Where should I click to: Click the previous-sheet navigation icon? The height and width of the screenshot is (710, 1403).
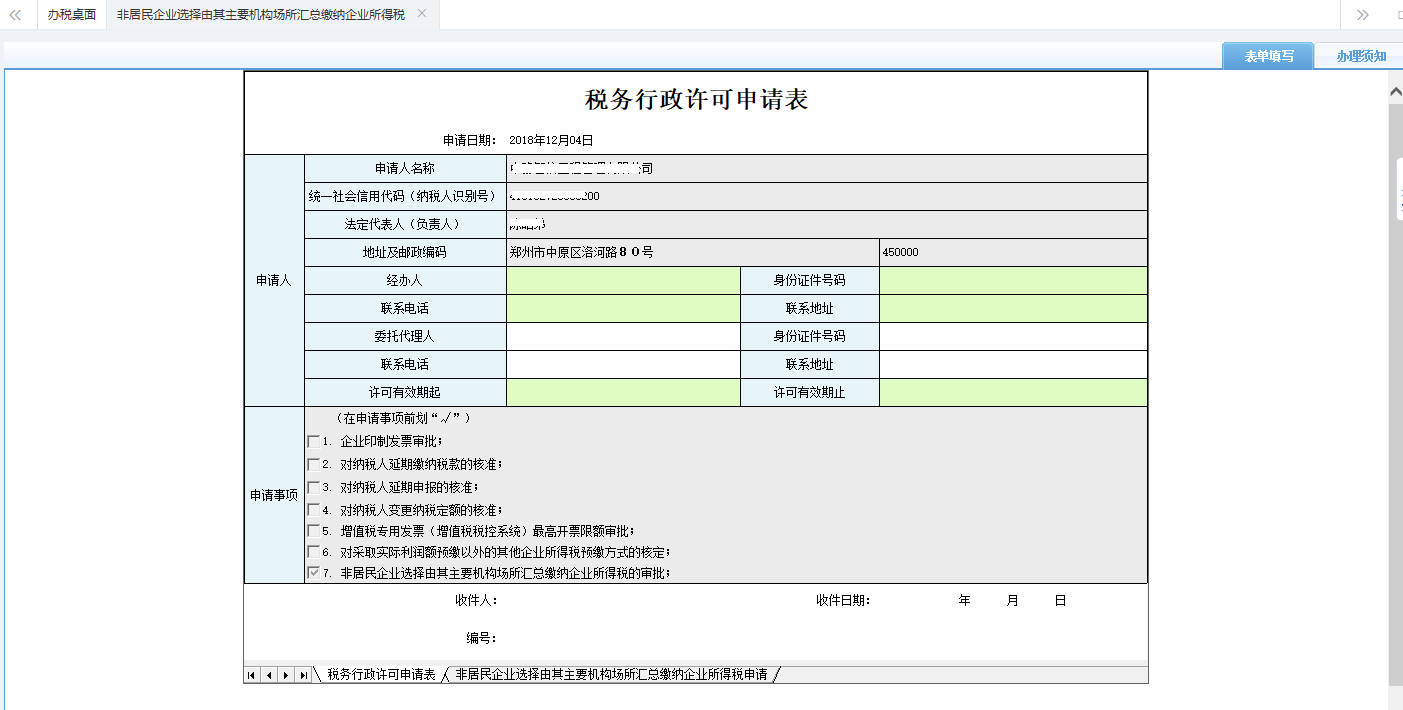(267, 675)
